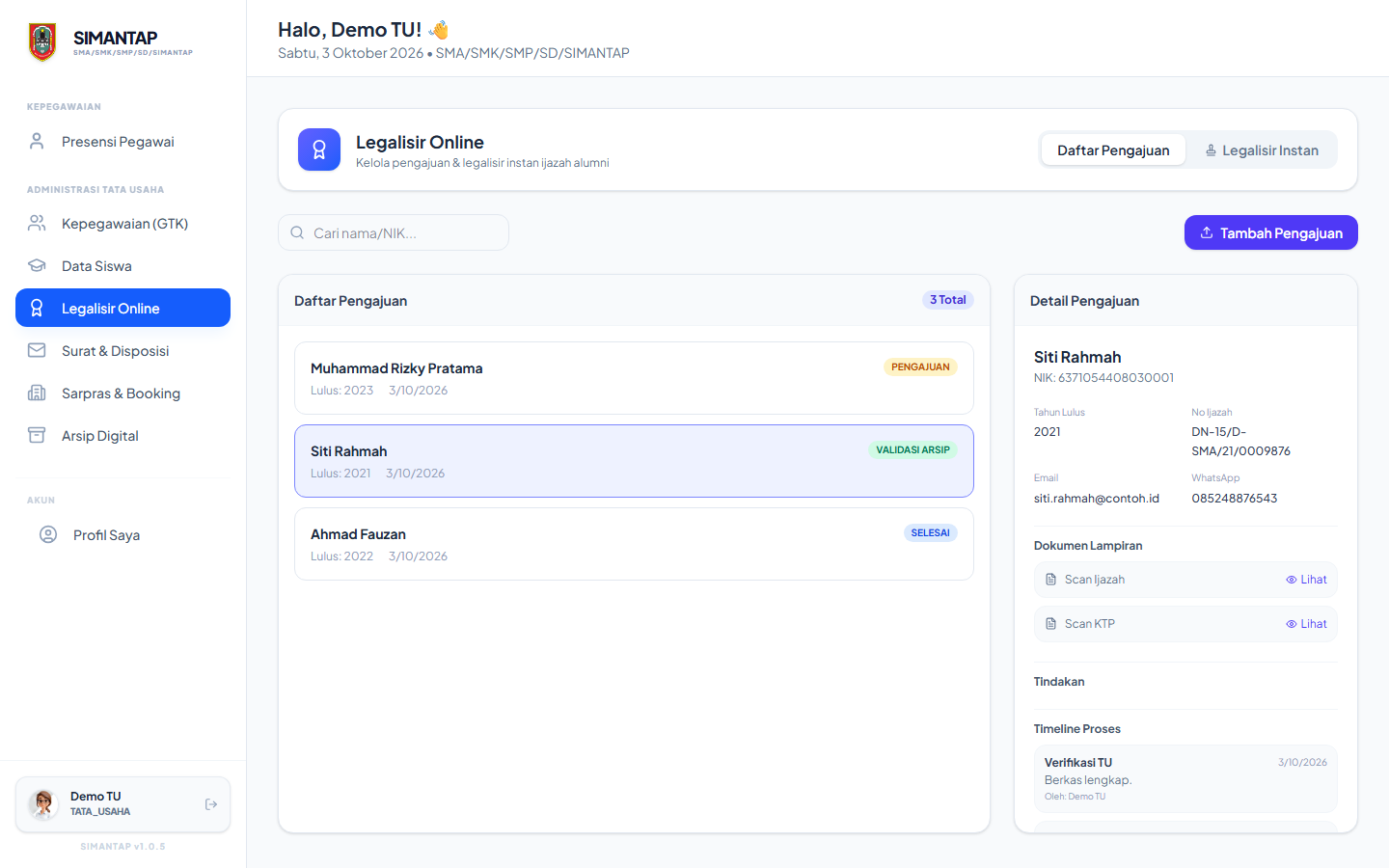This screenshot has height=868, width=1389.
Task: Click the Legalisir Online ribbon icon in sidebar
Action: tap(37, 309)
